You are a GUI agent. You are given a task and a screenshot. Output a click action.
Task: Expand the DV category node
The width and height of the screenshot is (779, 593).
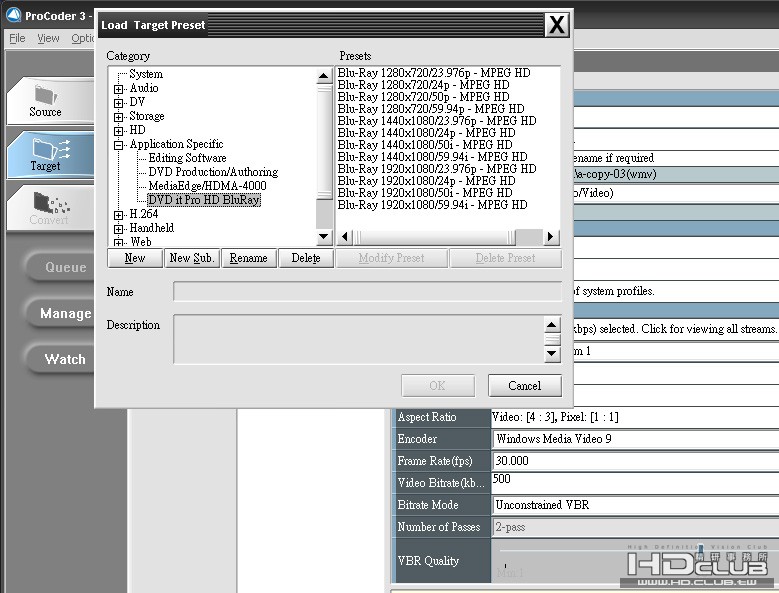pos(118,103)
